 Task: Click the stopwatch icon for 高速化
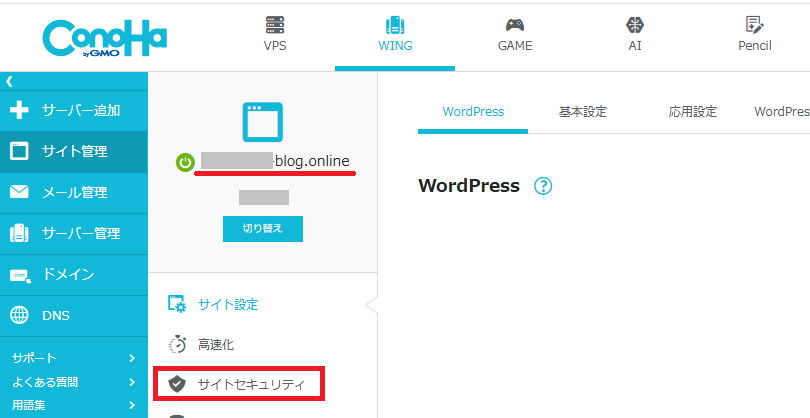(177, 344)
